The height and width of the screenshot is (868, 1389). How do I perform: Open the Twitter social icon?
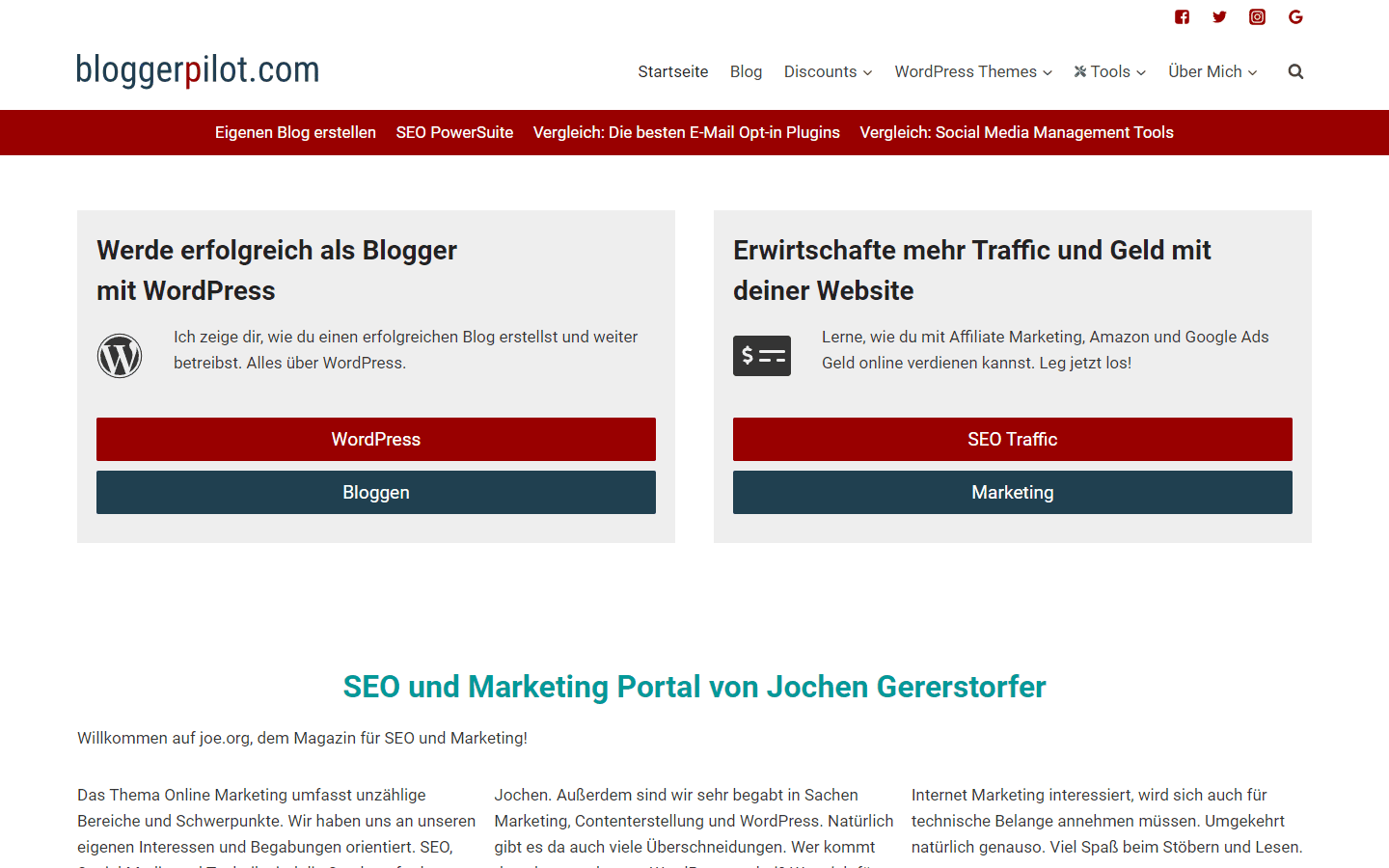pos(1219,16)
